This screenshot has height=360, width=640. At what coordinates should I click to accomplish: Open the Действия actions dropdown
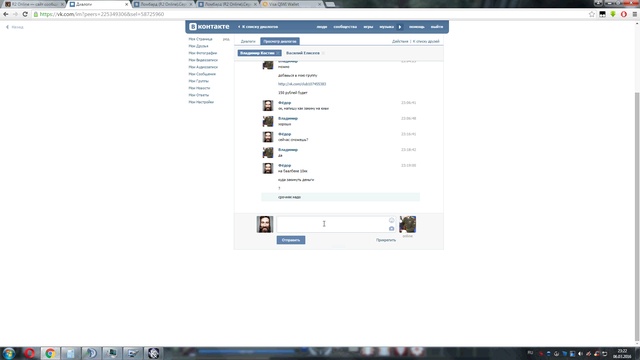[400, 41]
